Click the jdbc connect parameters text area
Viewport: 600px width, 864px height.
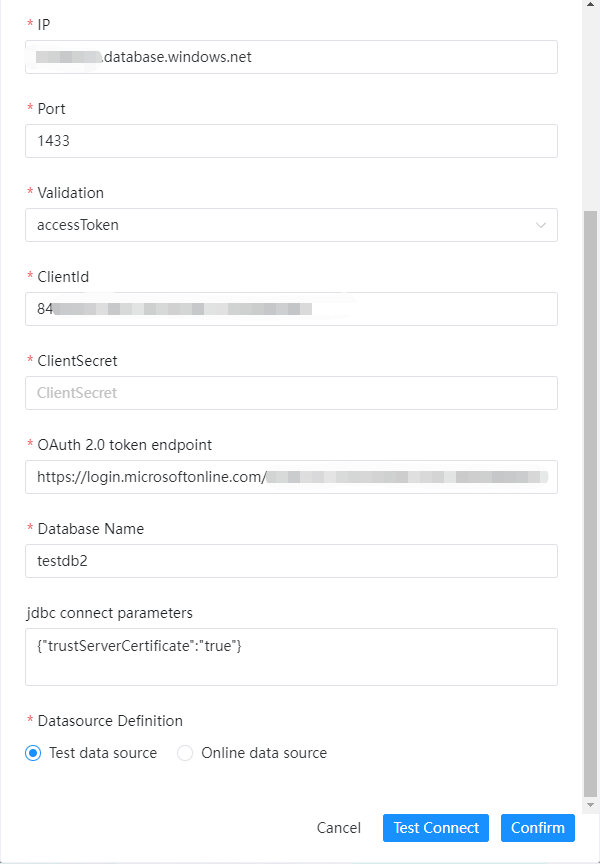point(291,657)
